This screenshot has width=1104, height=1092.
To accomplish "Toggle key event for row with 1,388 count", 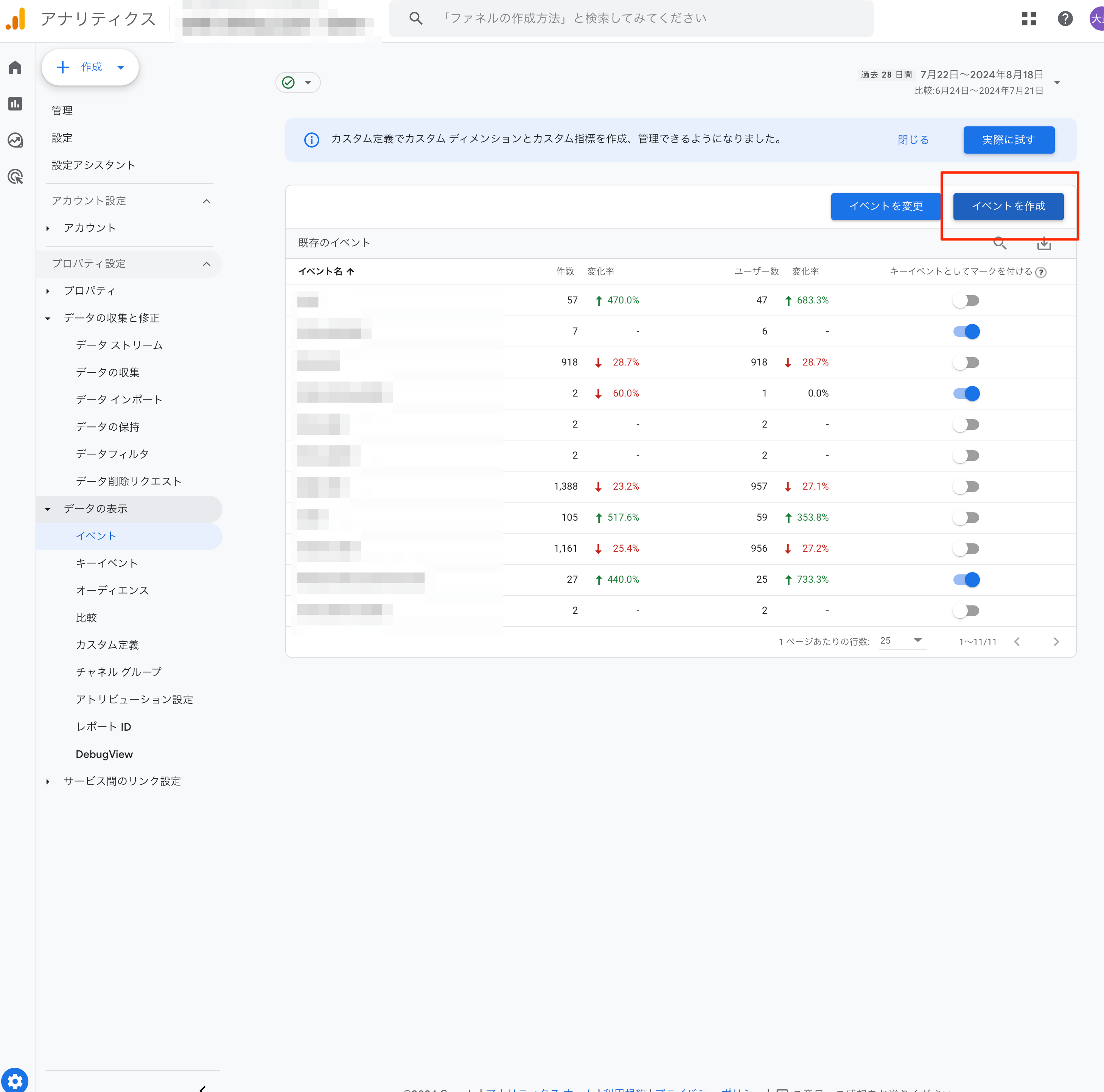I will [966, 487].
